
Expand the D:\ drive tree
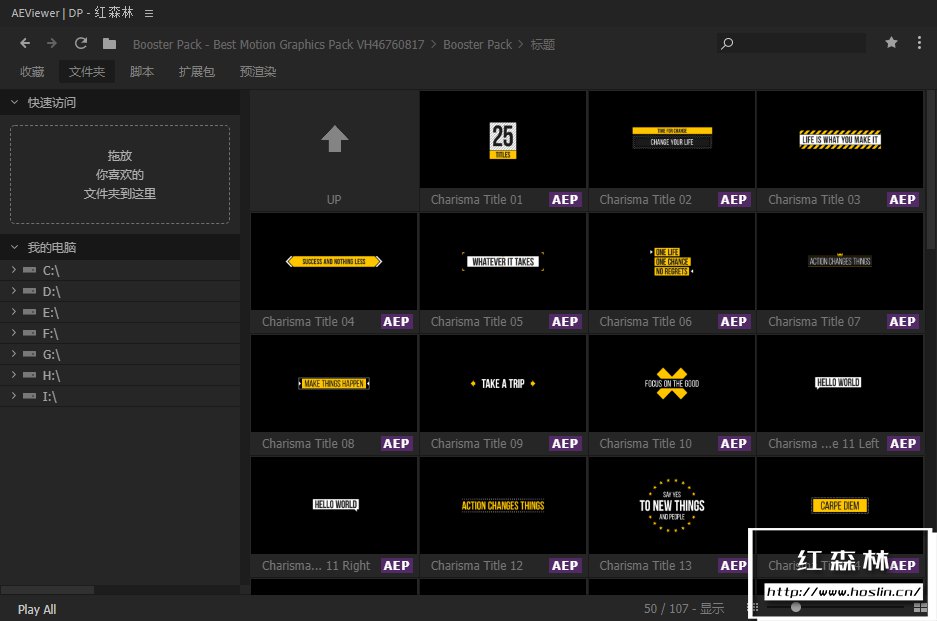tap(13, 291)
